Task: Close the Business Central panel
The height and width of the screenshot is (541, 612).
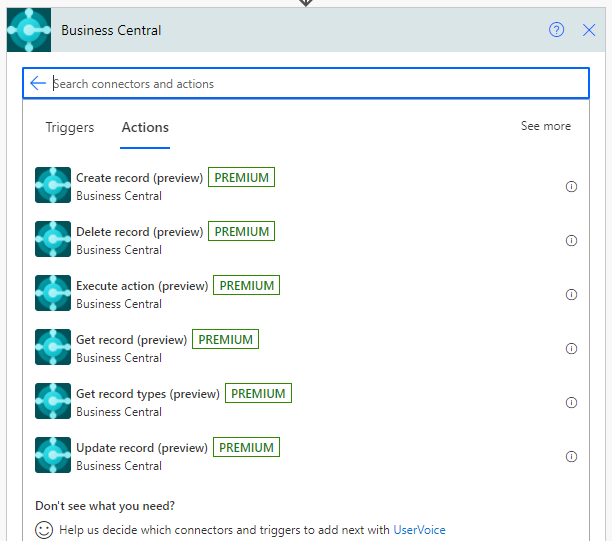Action: [x=589, y=30]
